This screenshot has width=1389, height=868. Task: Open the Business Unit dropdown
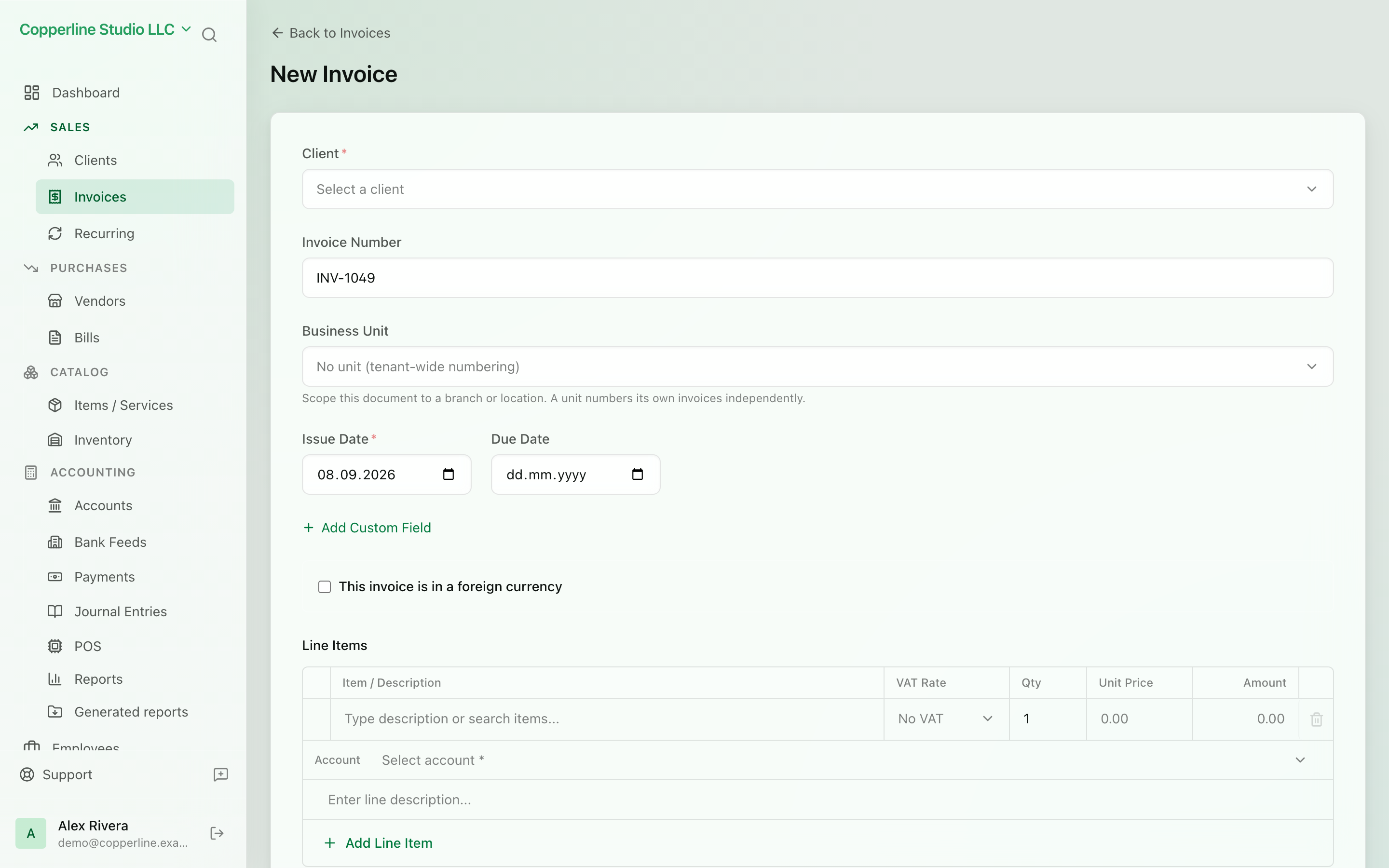817,366
